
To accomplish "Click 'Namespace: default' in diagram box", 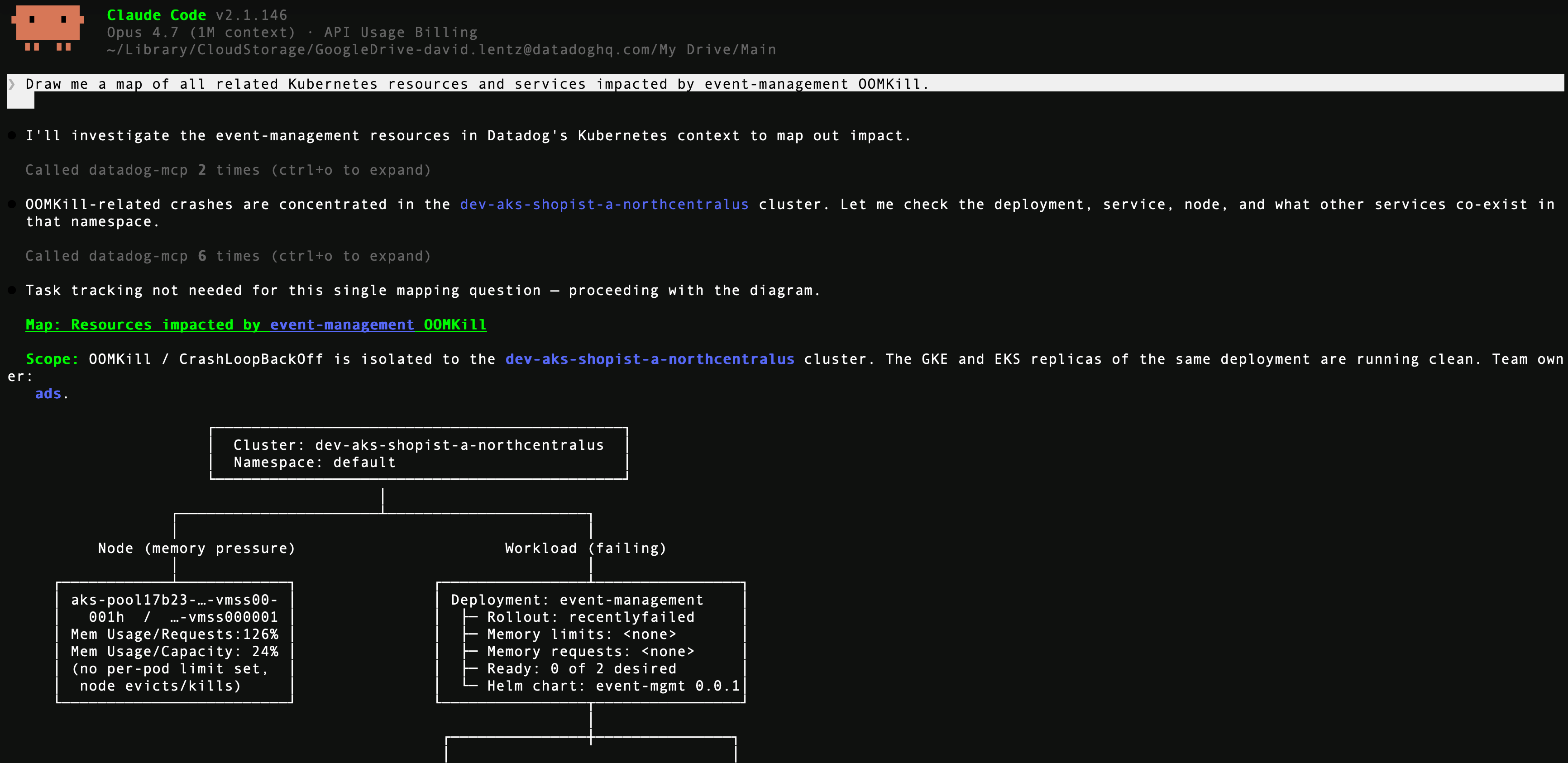I will click(x=315, y=463).
